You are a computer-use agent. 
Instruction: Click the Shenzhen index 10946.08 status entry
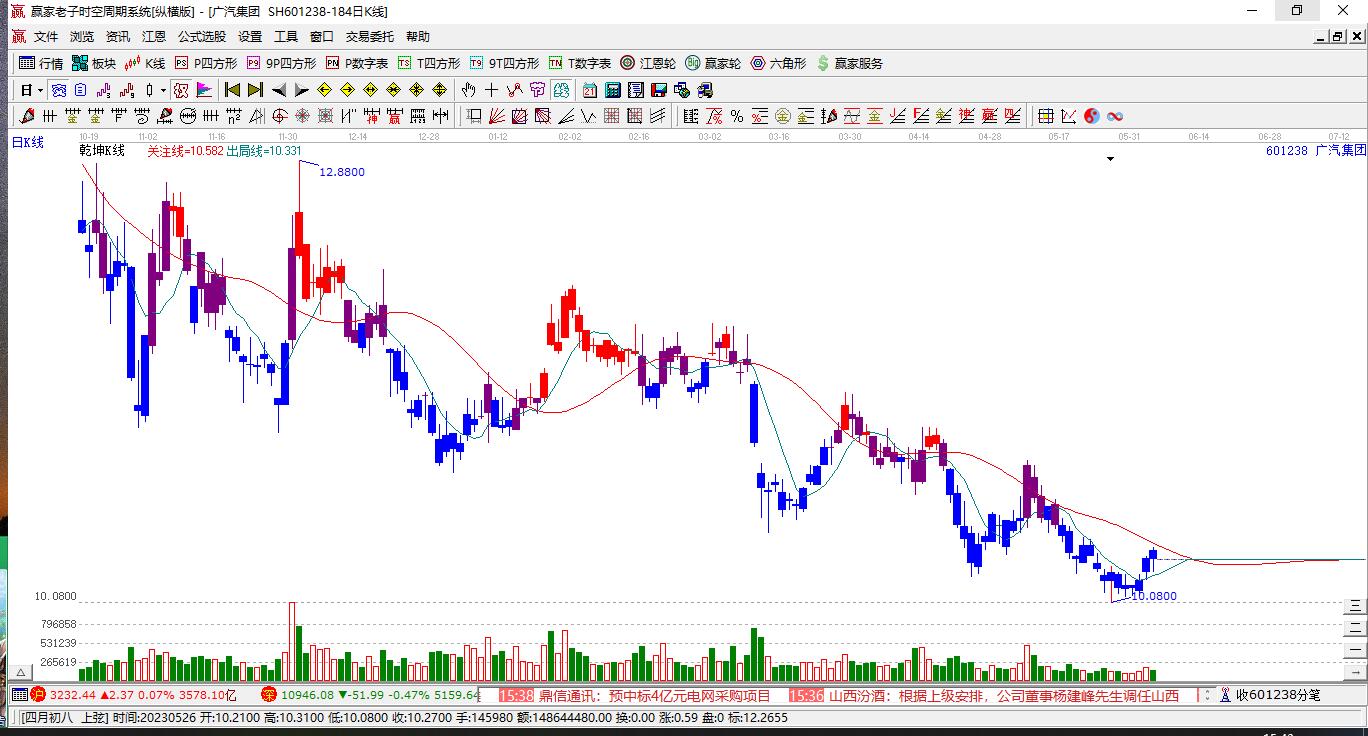click(370, 695)
